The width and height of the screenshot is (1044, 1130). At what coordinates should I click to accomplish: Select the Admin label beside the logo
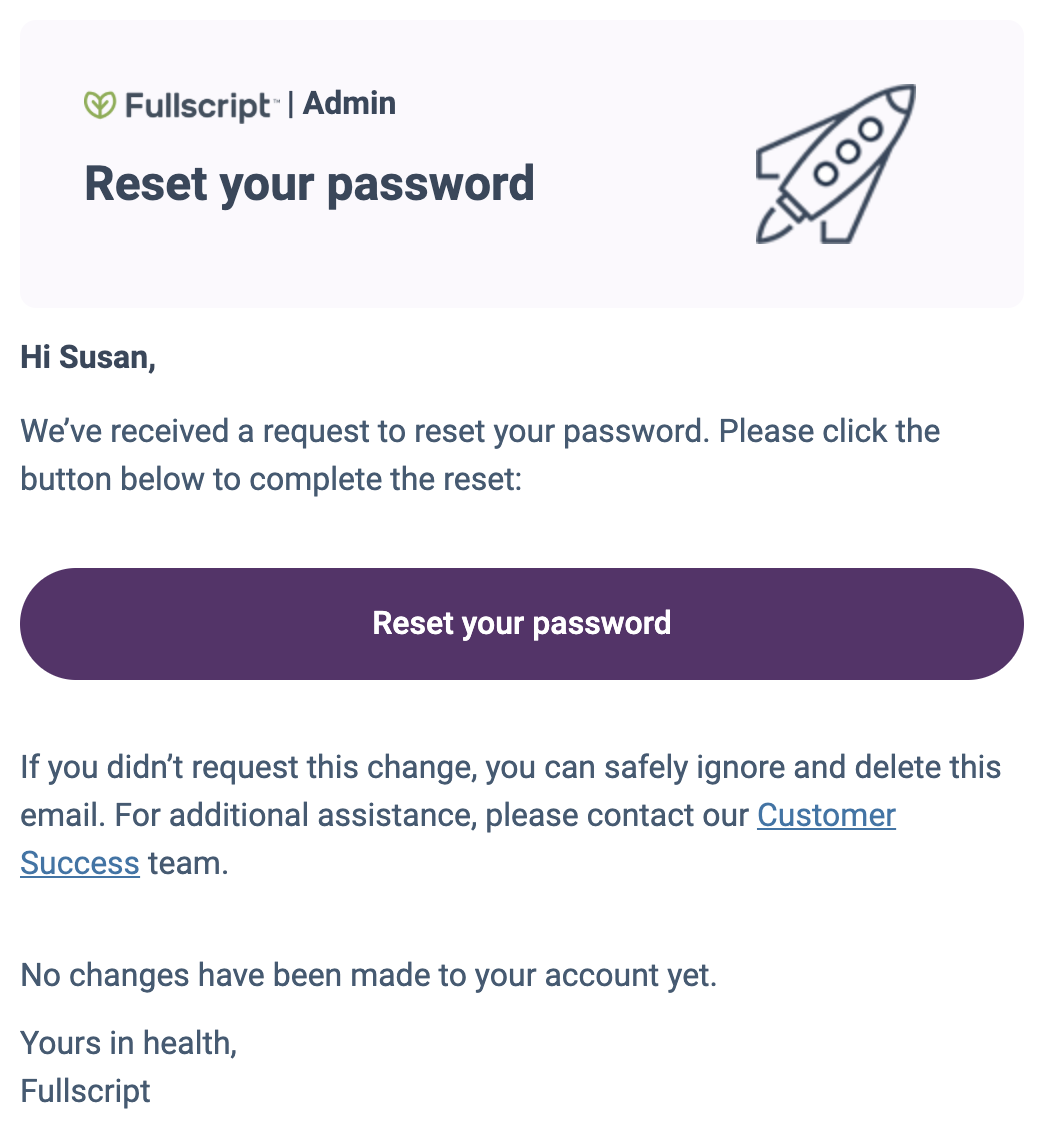tap(349, 103)
